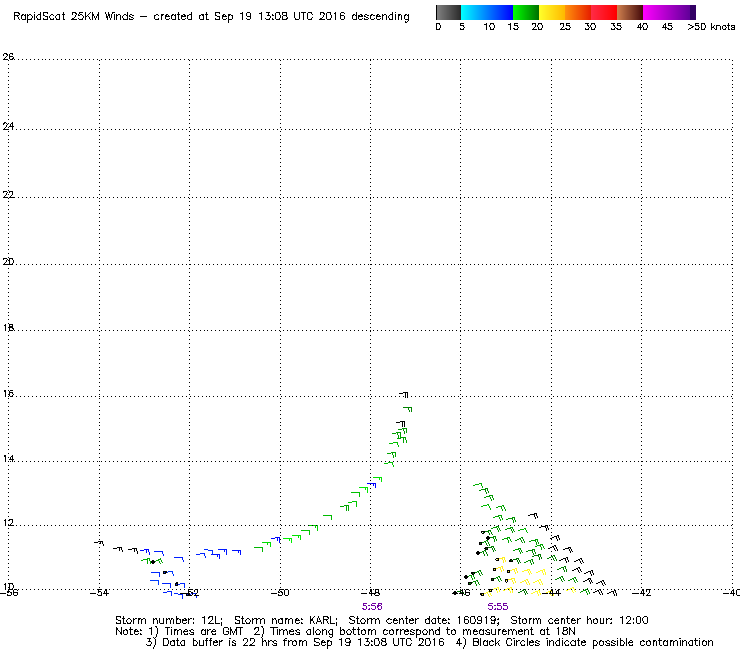Image resolution: width=740 pixels, height=650 pixels.
Task: Click the red 30-35 knots legend color
Action: pos(604,12)
